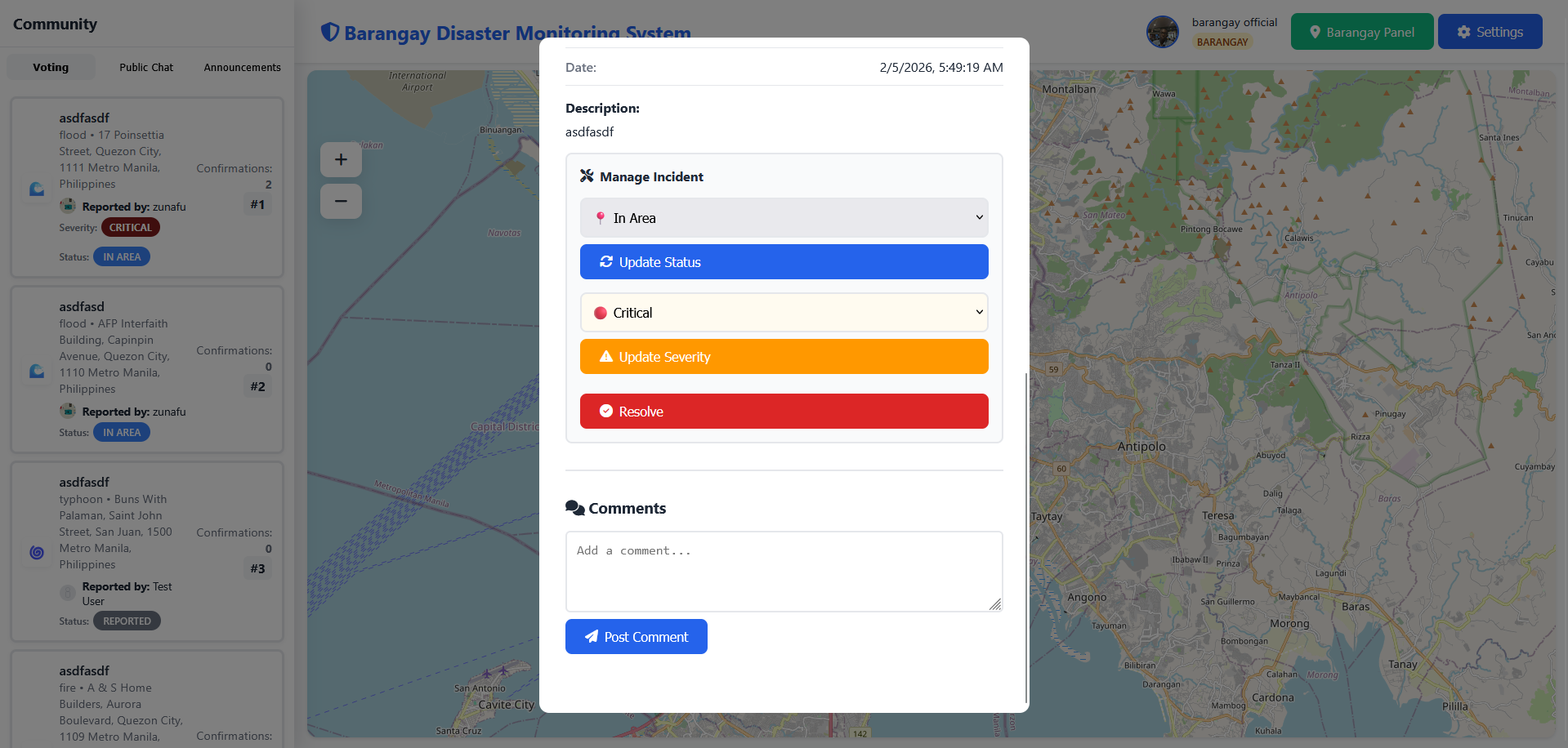Click the Cavite City label on the map

[x=506, y=705]
